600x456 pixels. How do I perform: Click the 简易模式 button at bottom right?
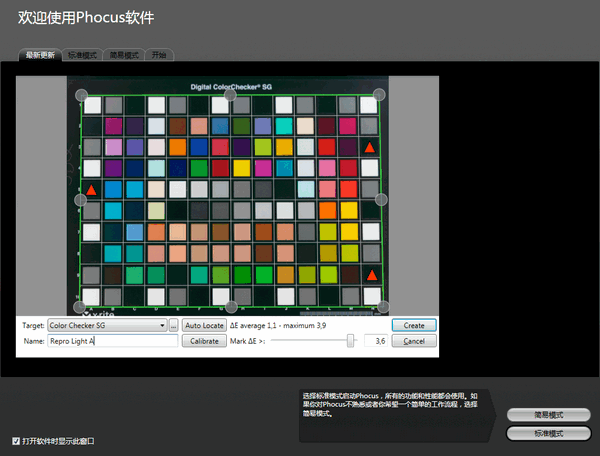(548, 415)
